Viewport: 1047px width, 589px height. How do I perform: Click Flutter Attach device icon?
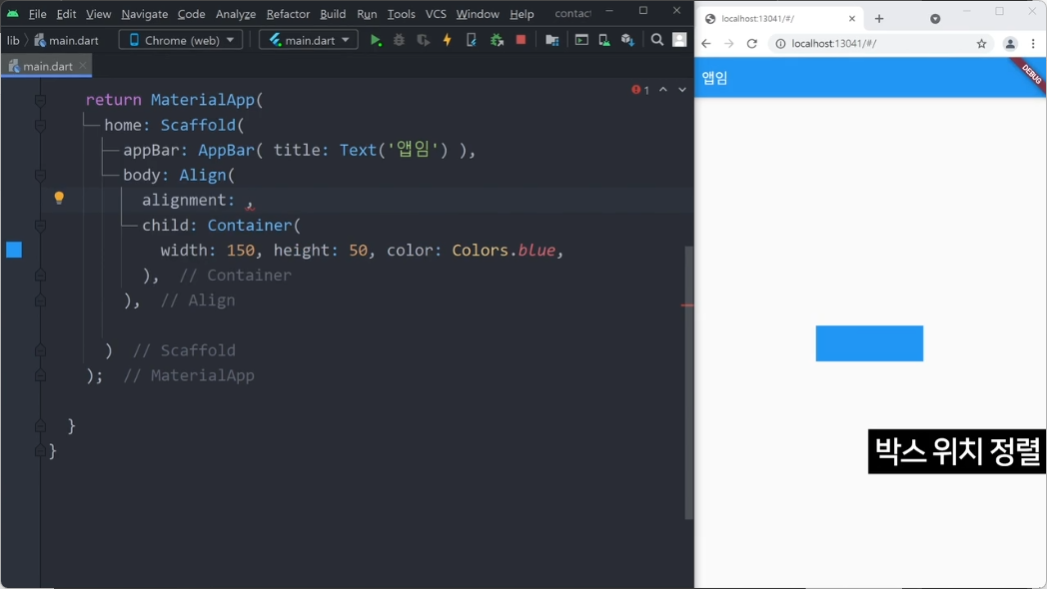point(471,40)
